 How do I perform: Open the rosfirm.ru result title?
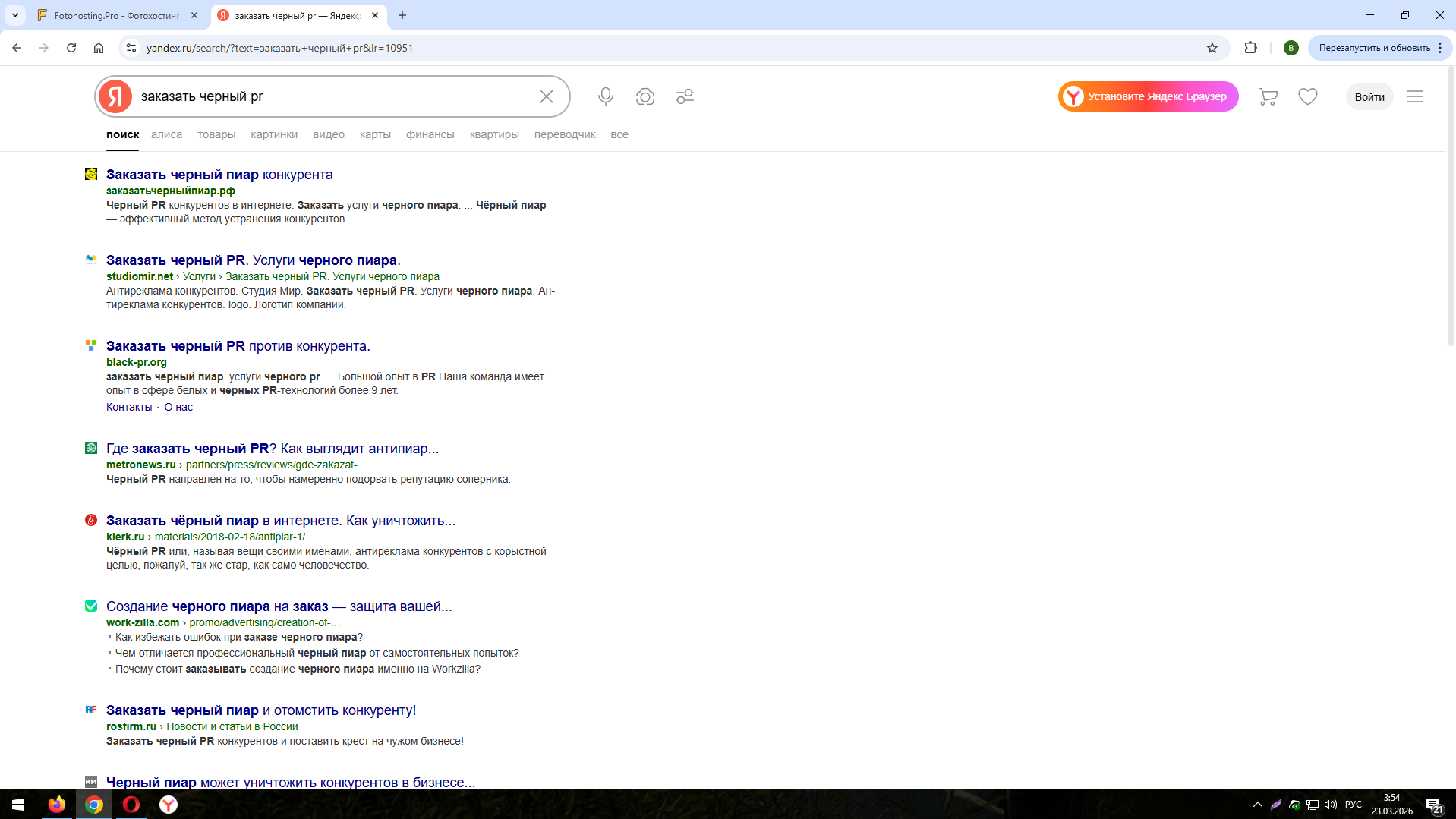coord(261,710)
